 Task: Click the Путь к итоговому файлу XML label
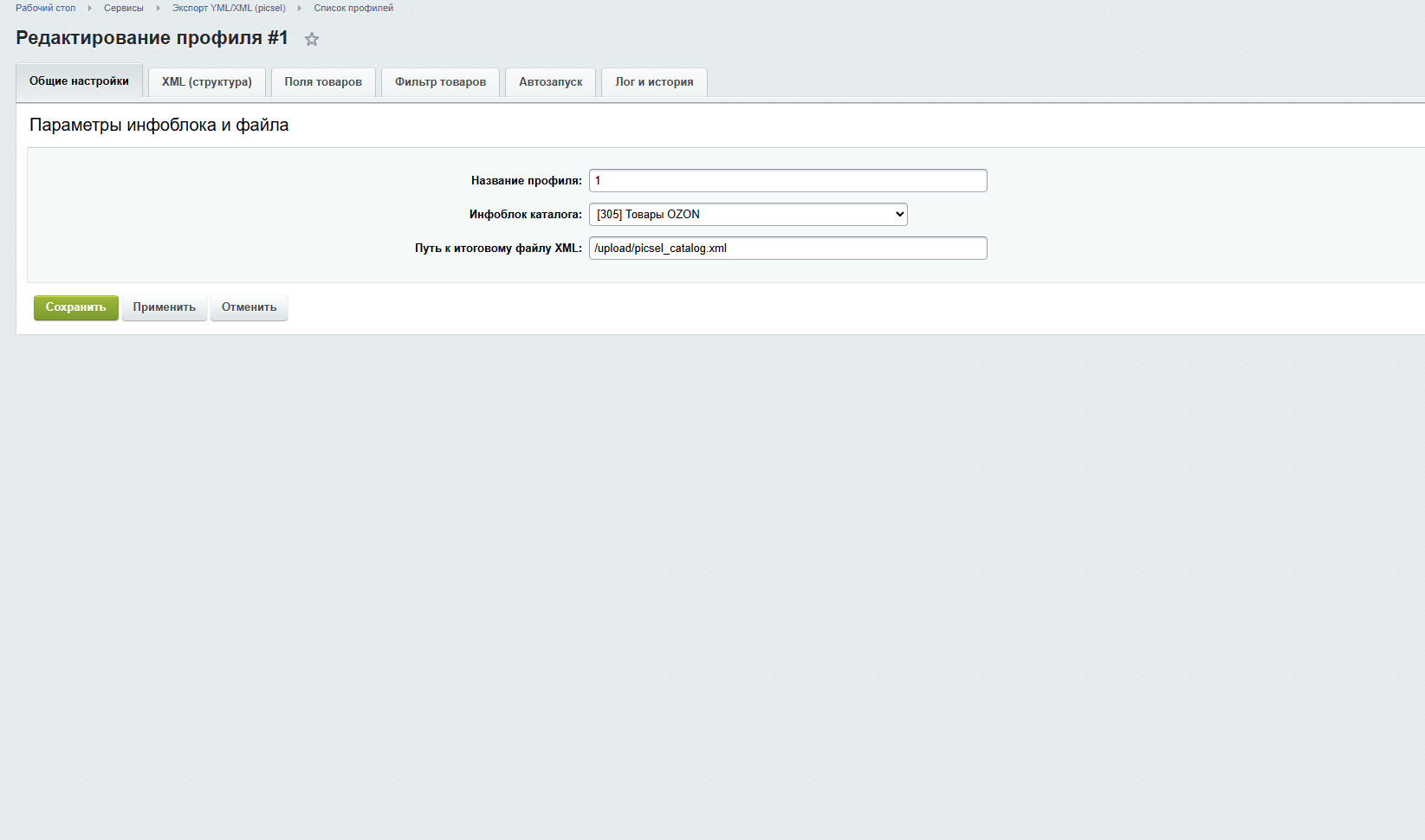tap(498, 248)
